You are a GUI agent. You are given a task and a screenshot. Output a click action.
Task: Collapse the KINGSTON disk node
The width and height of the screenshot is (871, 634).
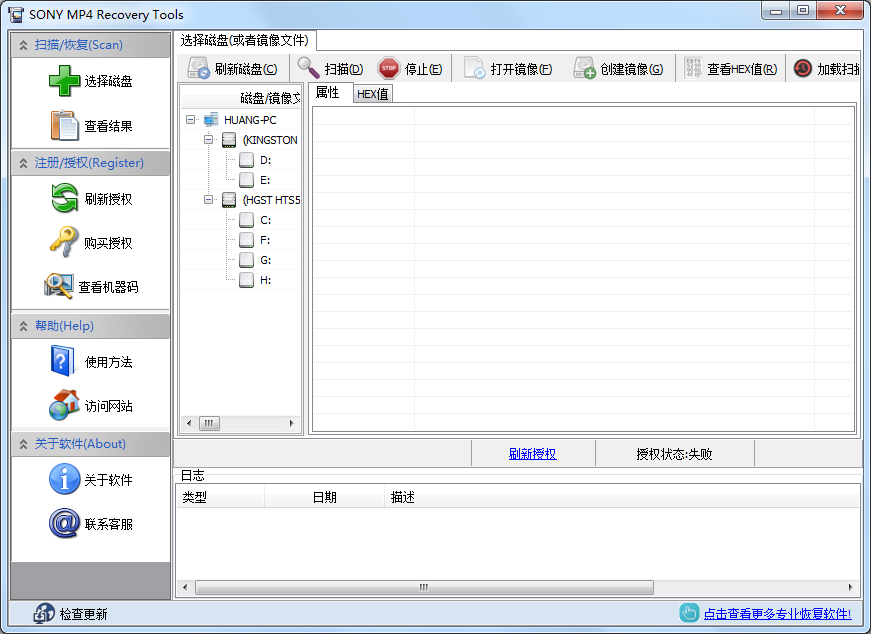coord(208,139)
